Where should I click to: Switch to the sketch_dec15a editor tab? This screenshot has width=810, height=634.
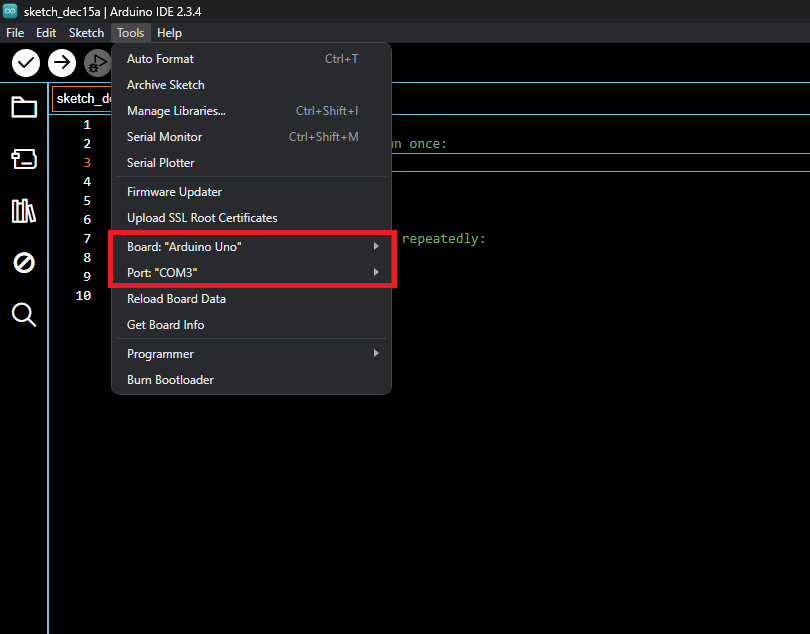[x=82, y=98]
